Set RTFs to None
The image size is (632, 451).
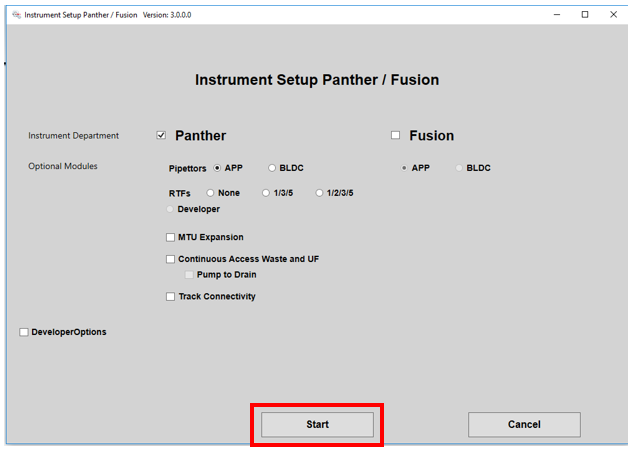point(210,192)
